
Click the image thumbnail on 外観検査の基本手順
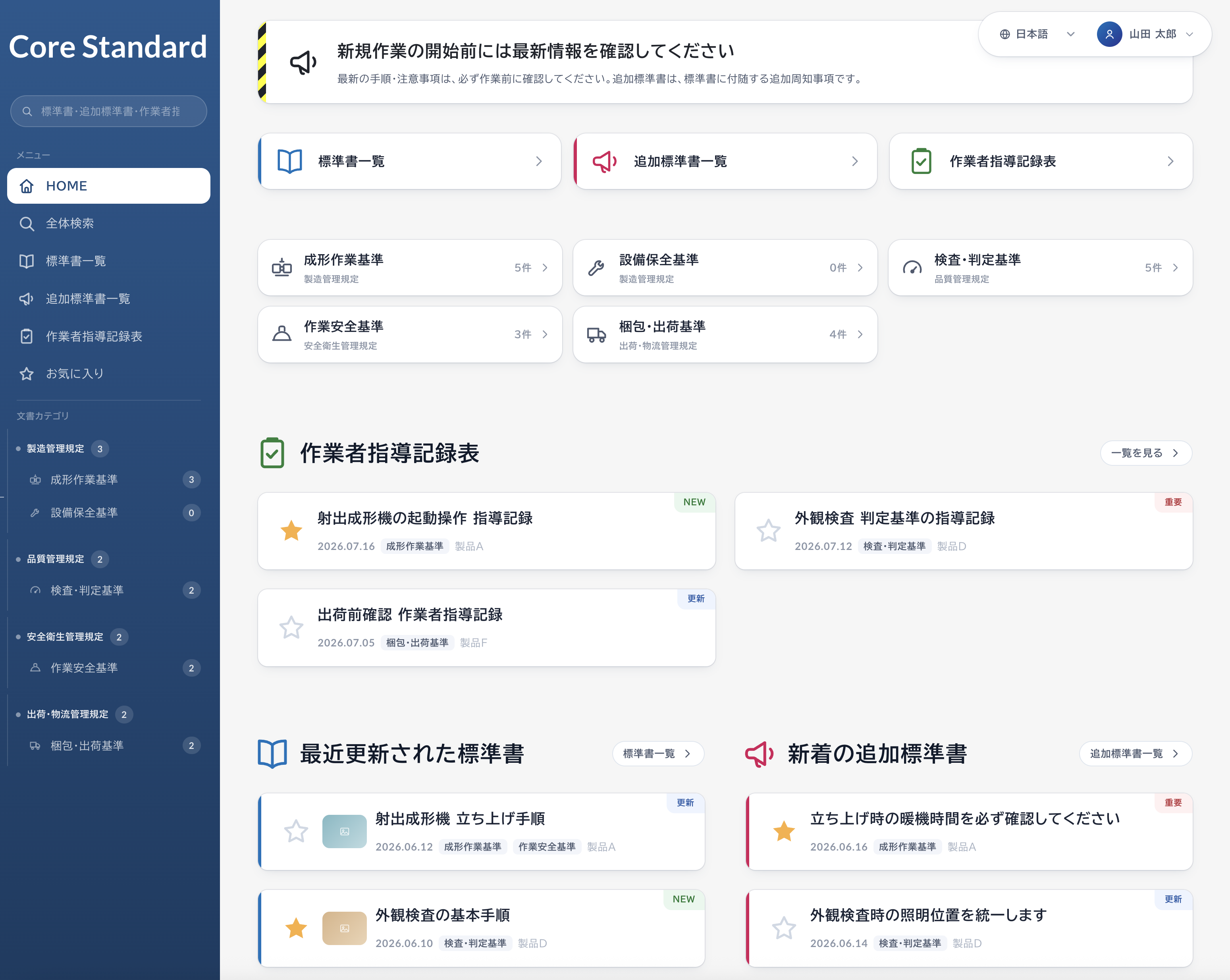(345, 928)
